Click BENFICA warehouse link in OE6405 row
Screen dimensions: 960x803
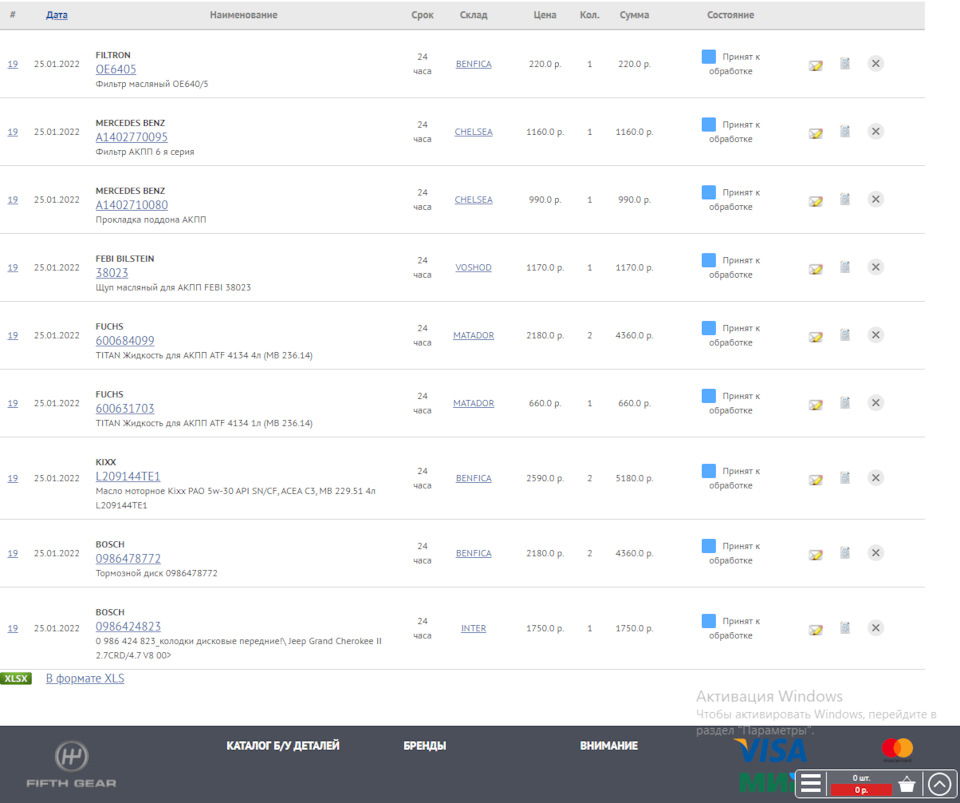pos(473,64)
